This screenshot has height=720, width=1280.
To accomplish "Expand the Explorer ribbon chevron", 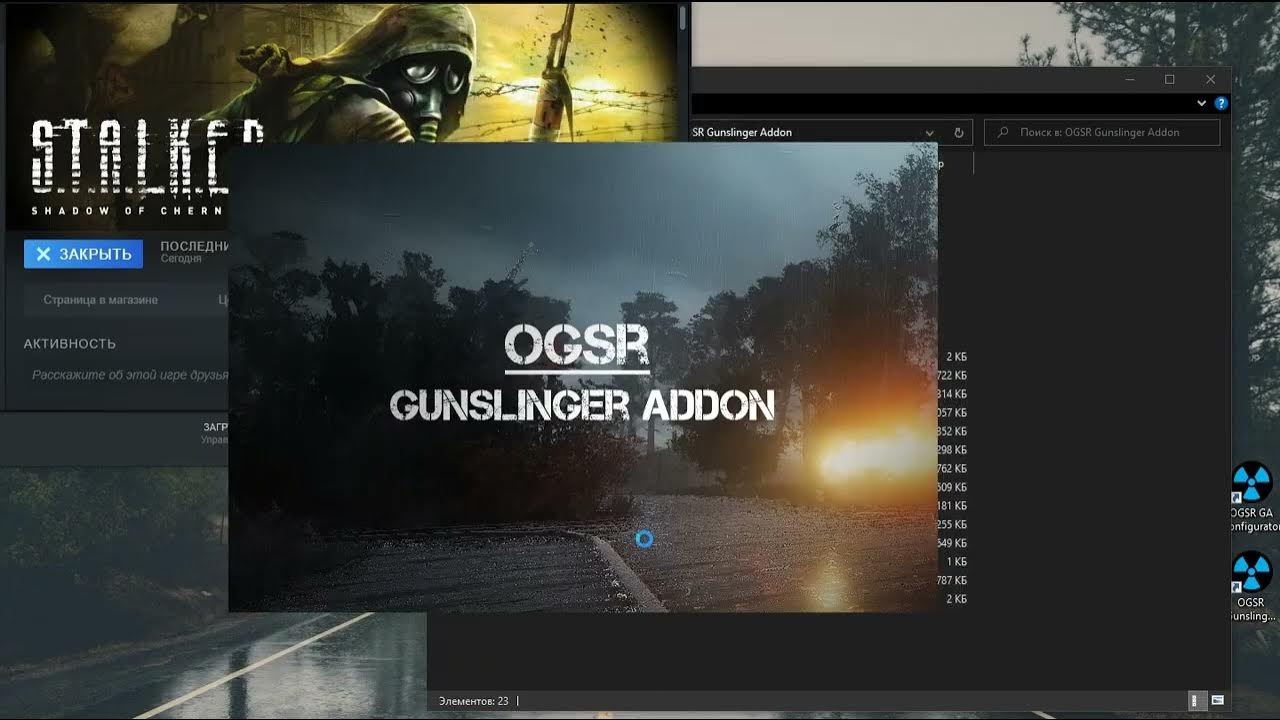I will click(1202, 103).
